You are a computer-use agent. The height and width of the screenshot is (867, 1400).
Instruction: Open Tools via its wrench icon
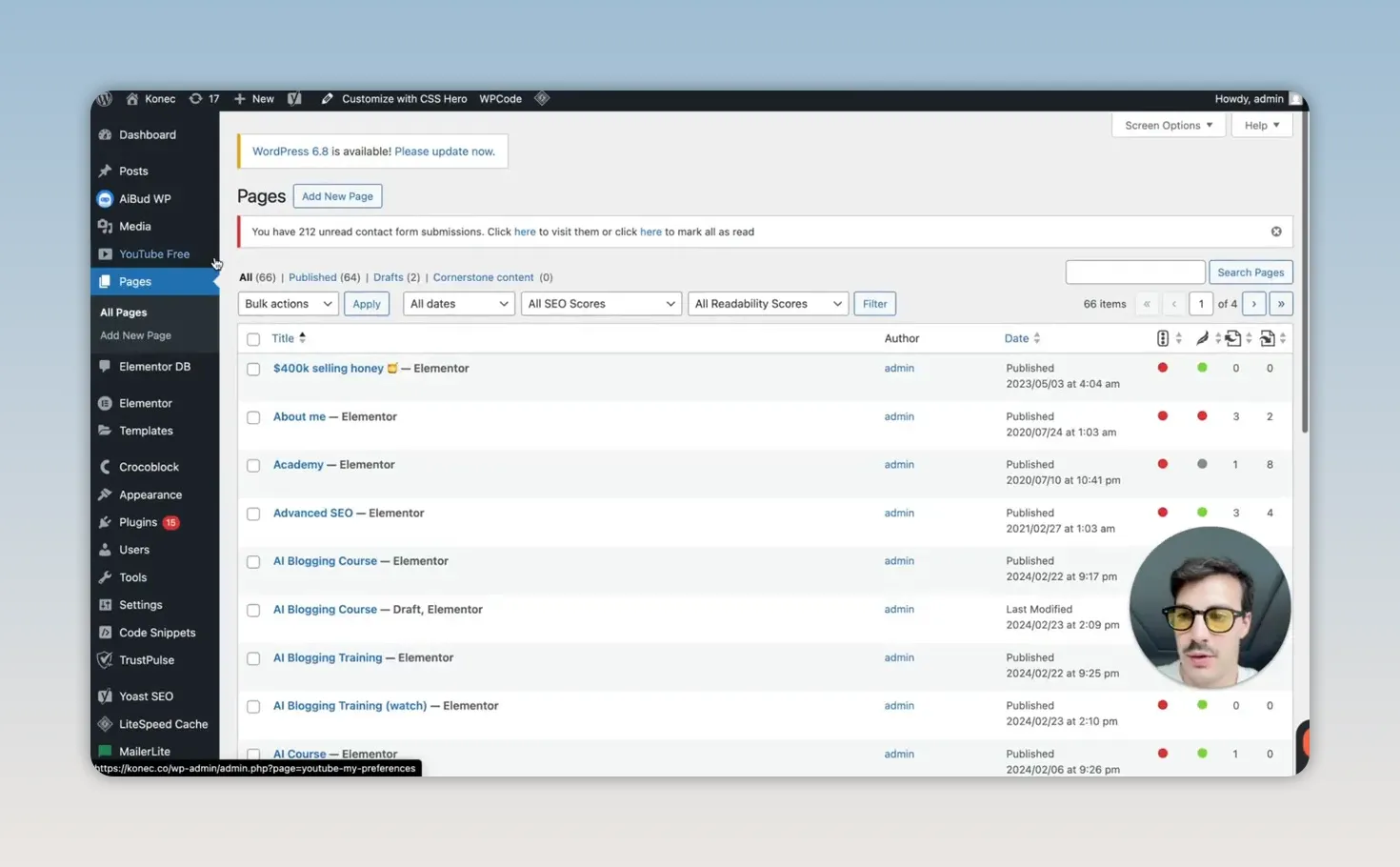coord(105,577)
